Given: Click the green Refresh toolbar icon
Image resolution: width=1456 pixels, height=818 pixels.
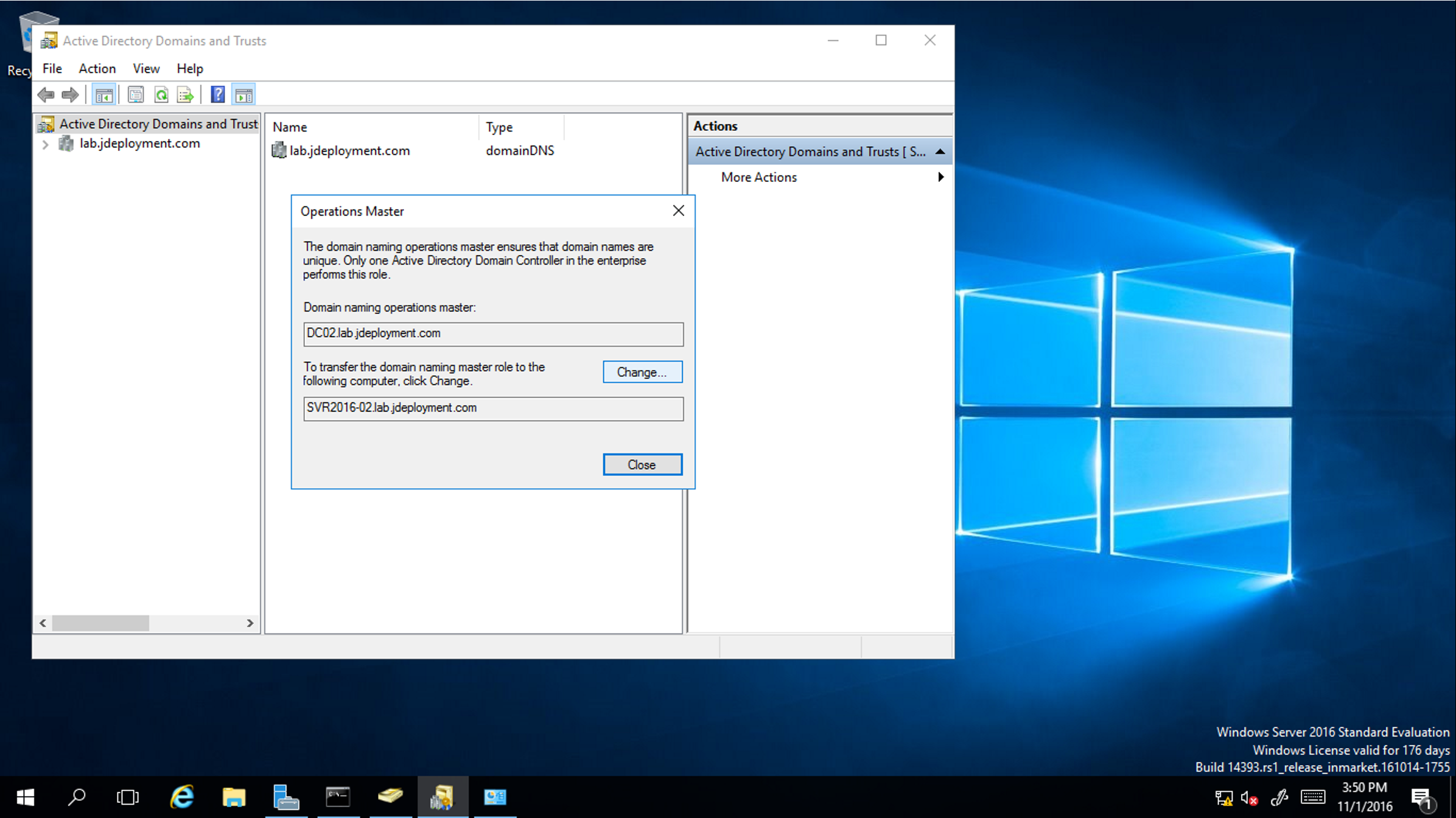Looking at the screenshot, I should [161, 95].
